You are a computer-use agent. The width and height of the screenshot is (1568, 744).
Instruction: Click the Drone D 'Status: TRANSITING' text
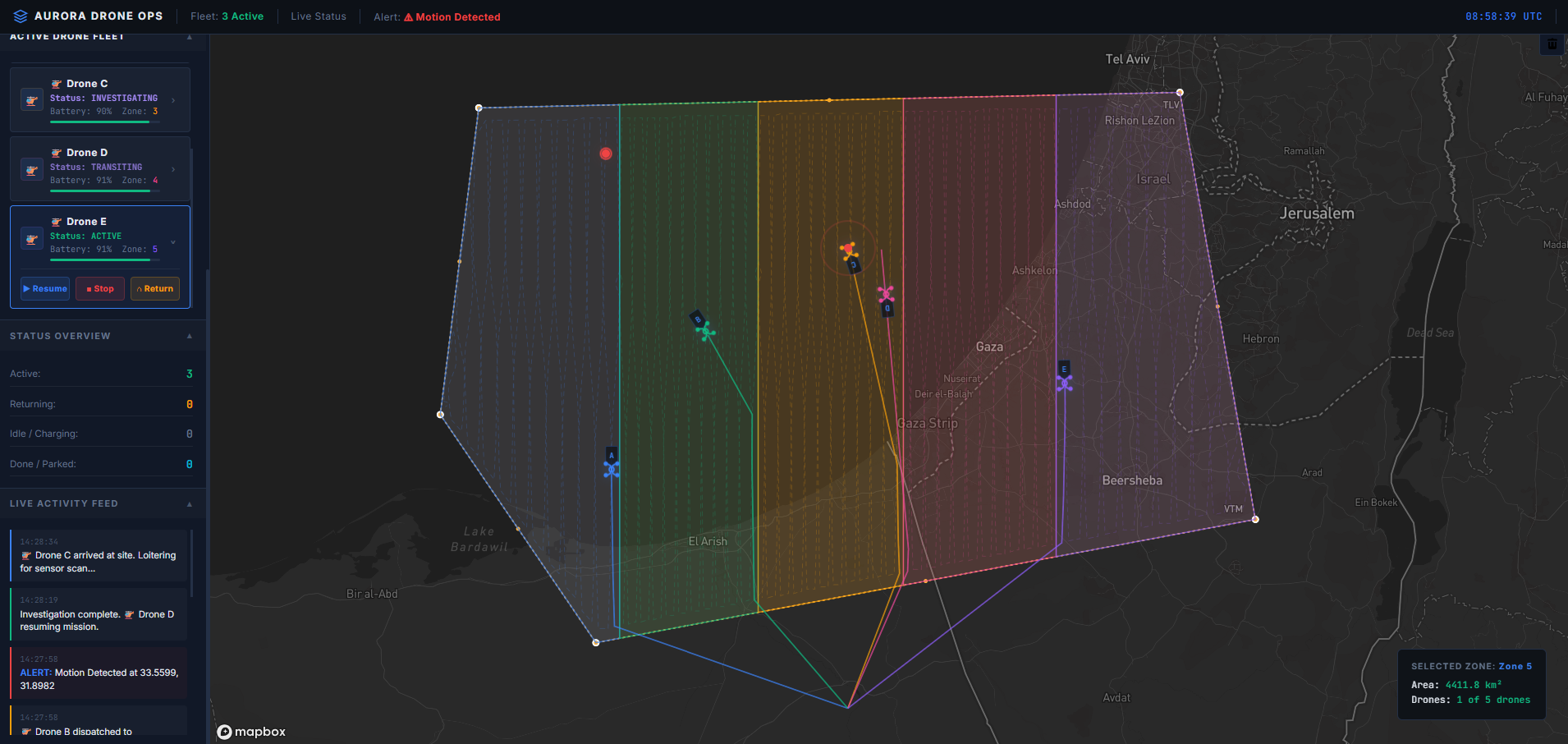pos(96,167)
